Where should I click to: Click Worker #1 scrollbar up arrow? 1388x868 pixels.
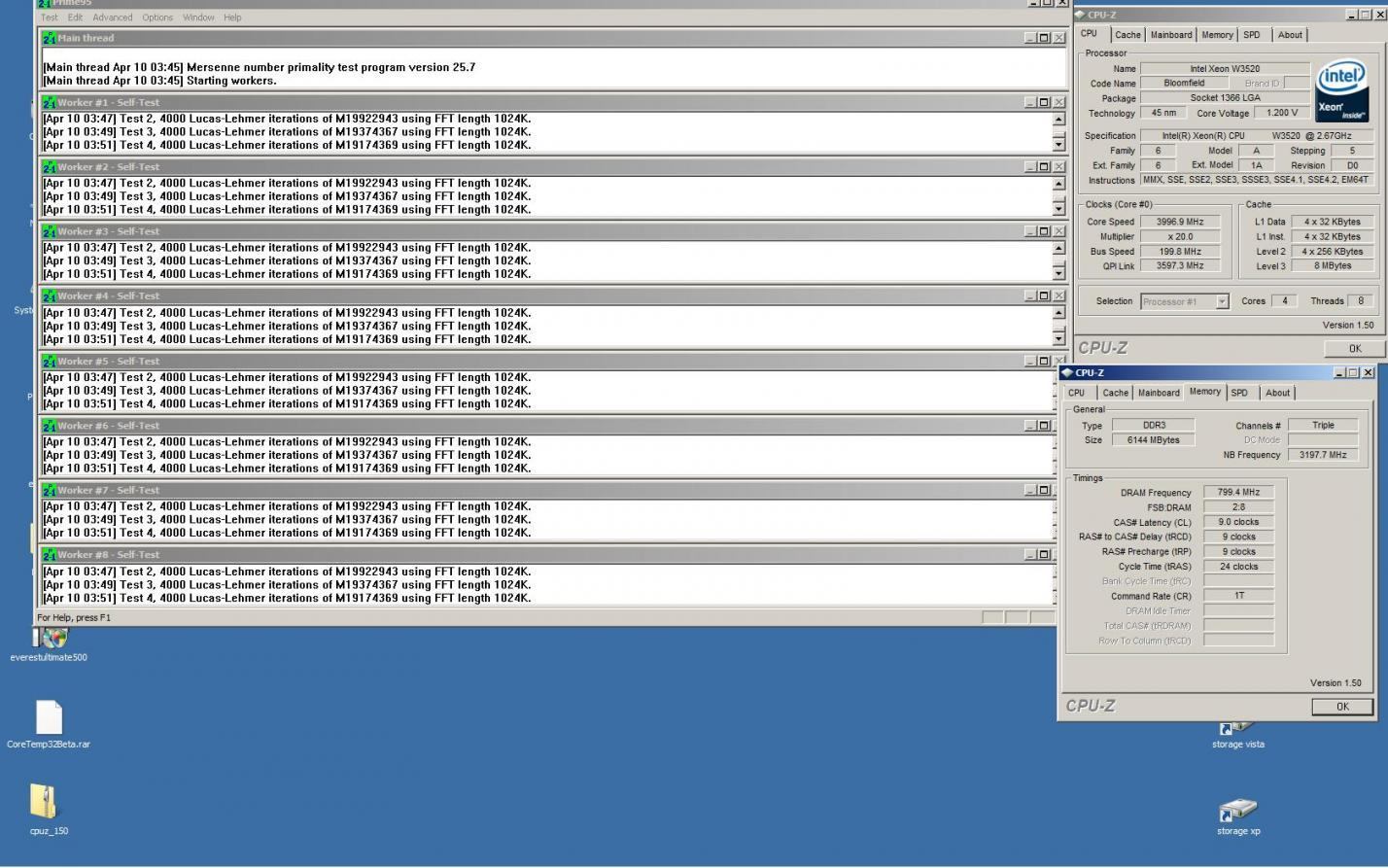[x=1058, y=119]
